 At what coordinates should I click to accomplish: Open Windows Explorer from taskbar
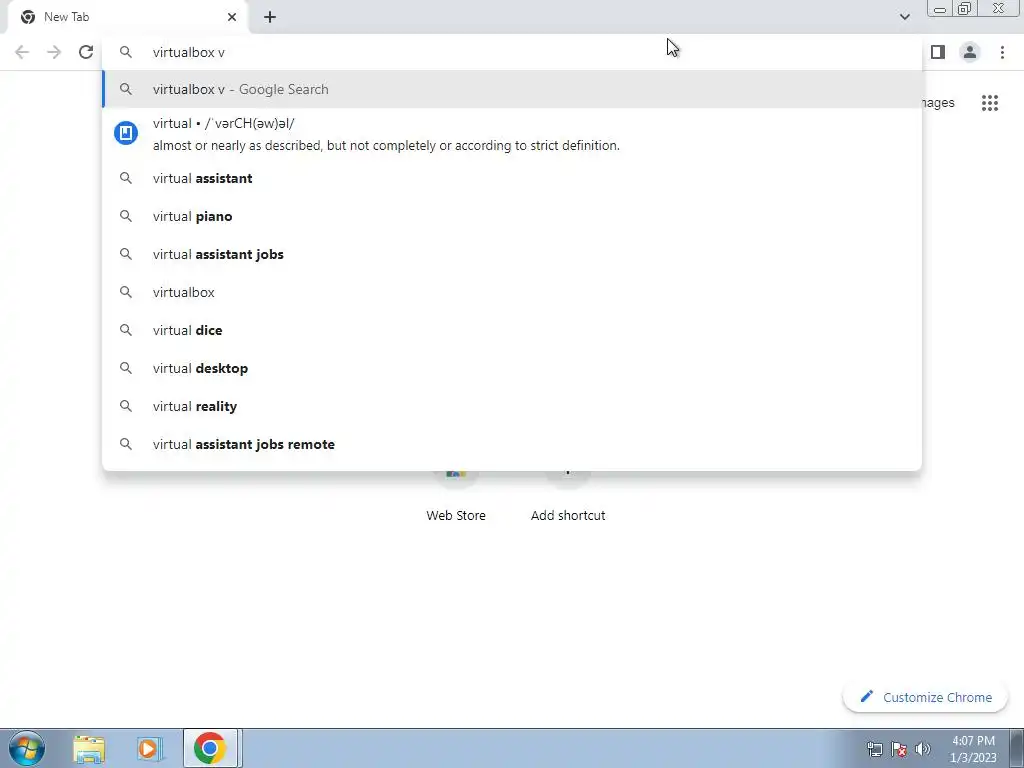(89, 749)
